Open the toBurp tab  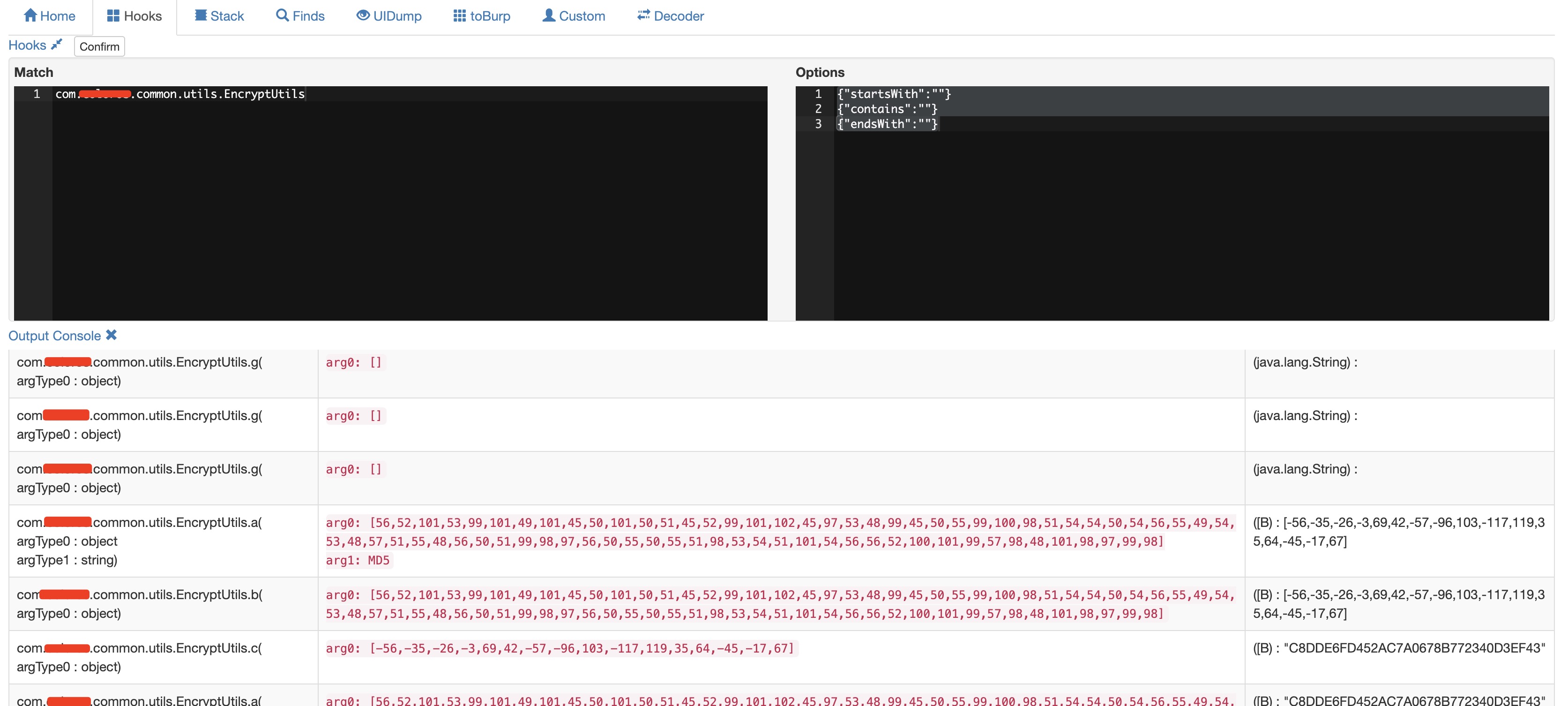point(481,16)
